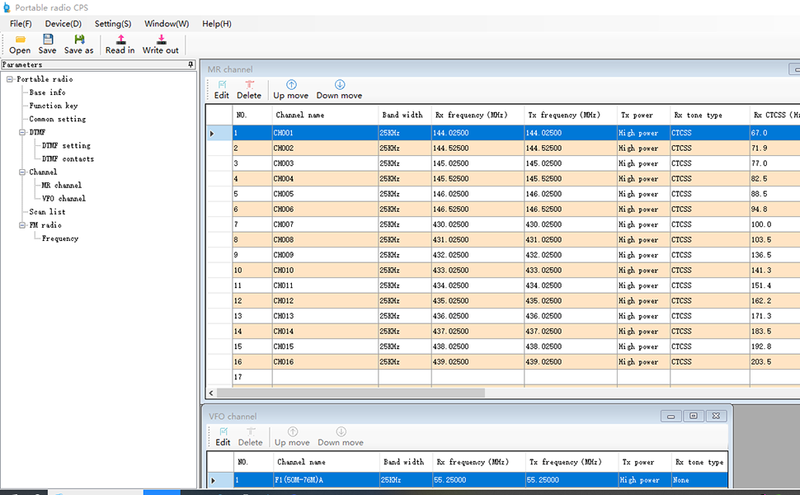Select Base info in the tree

[47, 92]
